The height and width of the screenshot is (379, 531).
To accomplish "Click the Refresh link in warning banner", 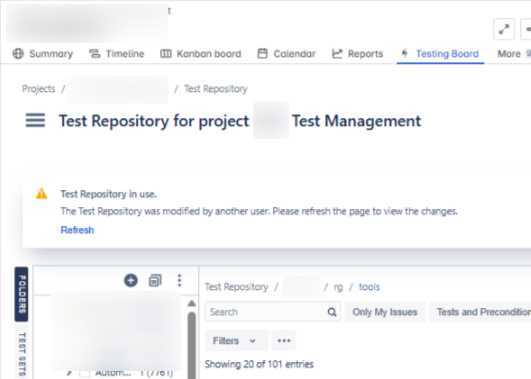I will [x=77, y=230].
